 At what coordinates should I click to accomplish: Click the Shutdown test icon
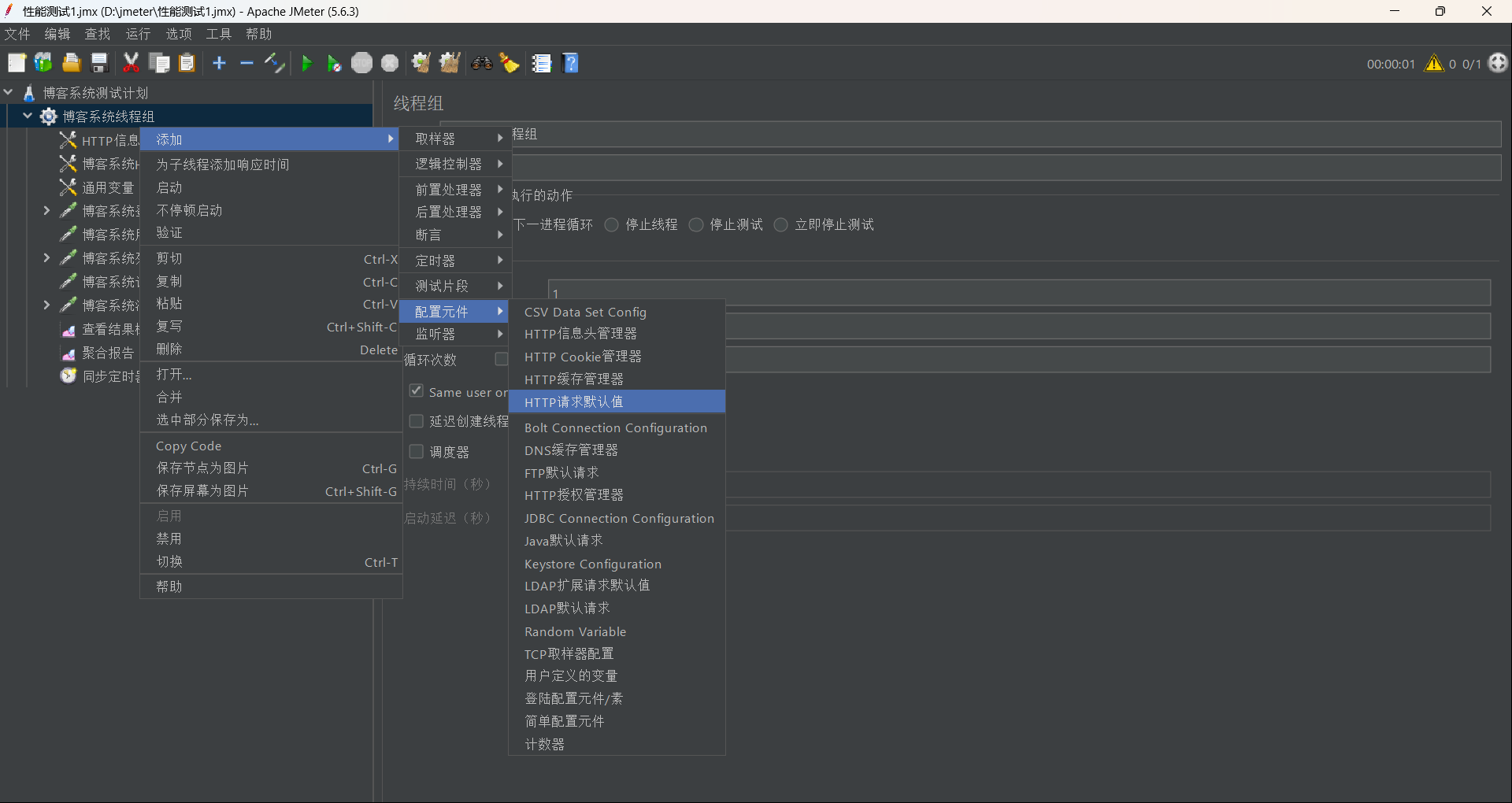pyautogui.click(x=390, y=63)
